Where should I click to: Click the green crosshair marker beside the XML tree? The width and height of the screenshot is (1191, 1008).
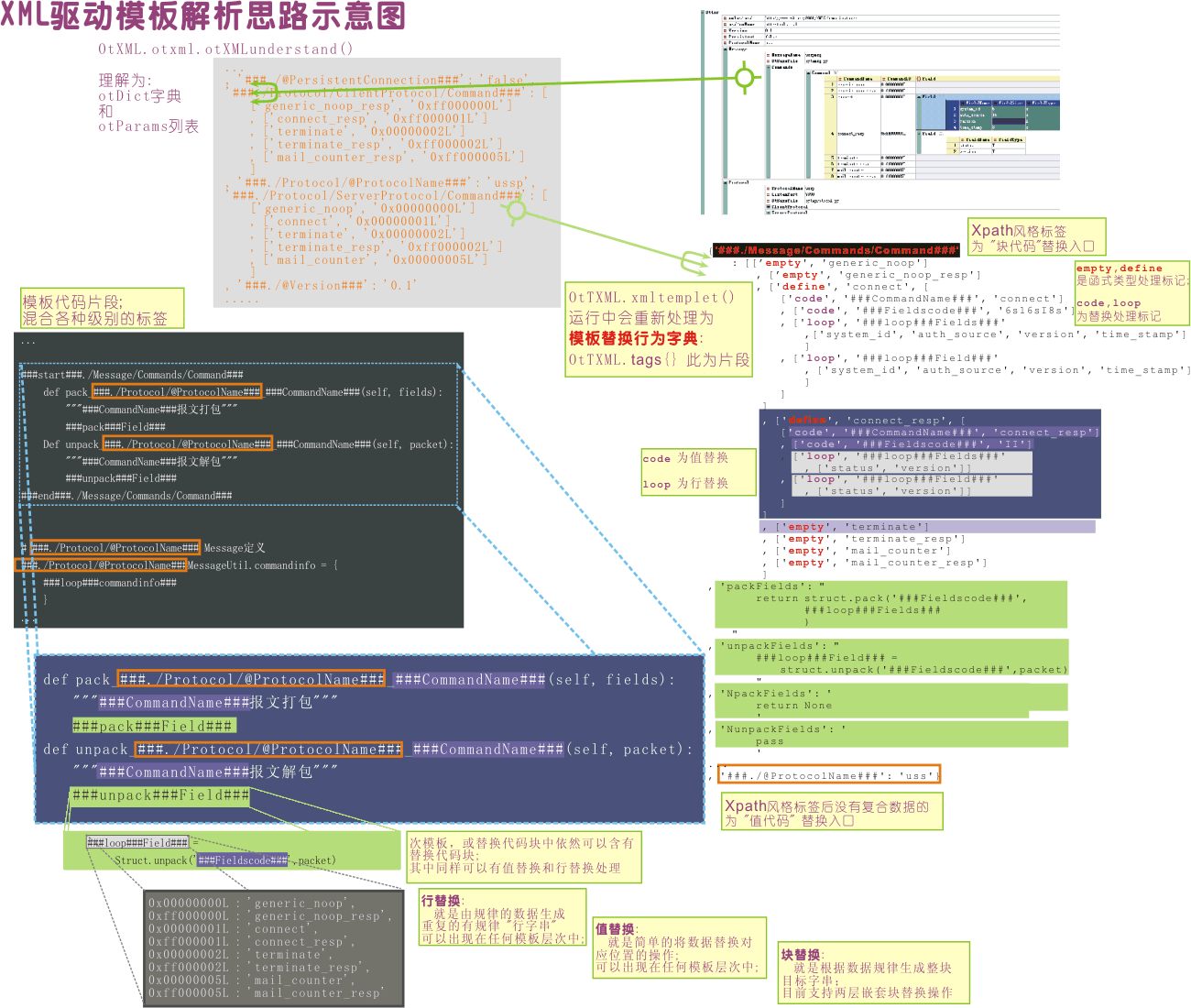pos(745,79)
